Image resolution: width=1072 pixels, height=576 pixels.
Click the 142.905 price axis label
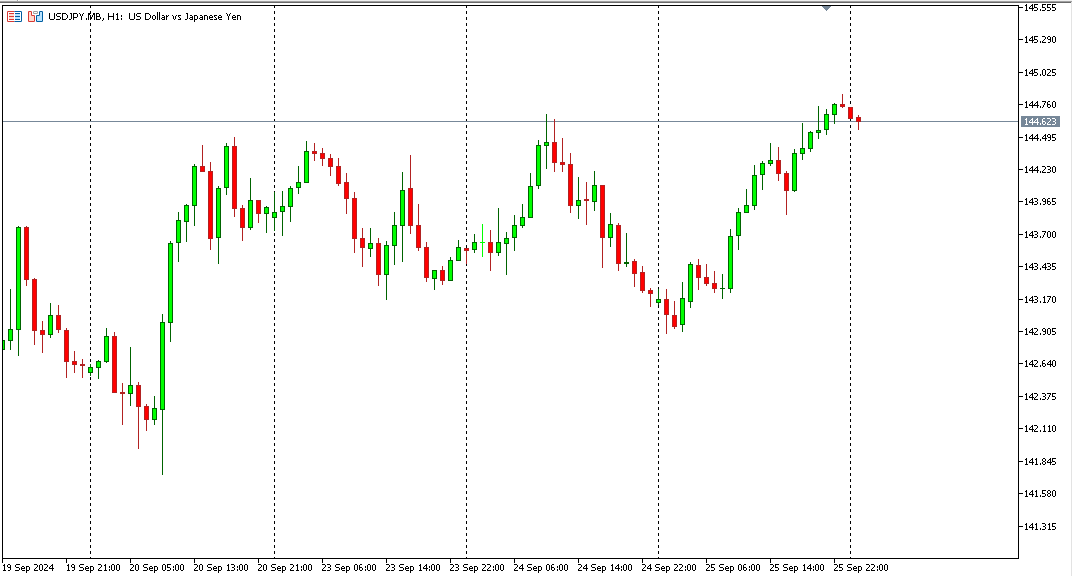pos(1040,331)
